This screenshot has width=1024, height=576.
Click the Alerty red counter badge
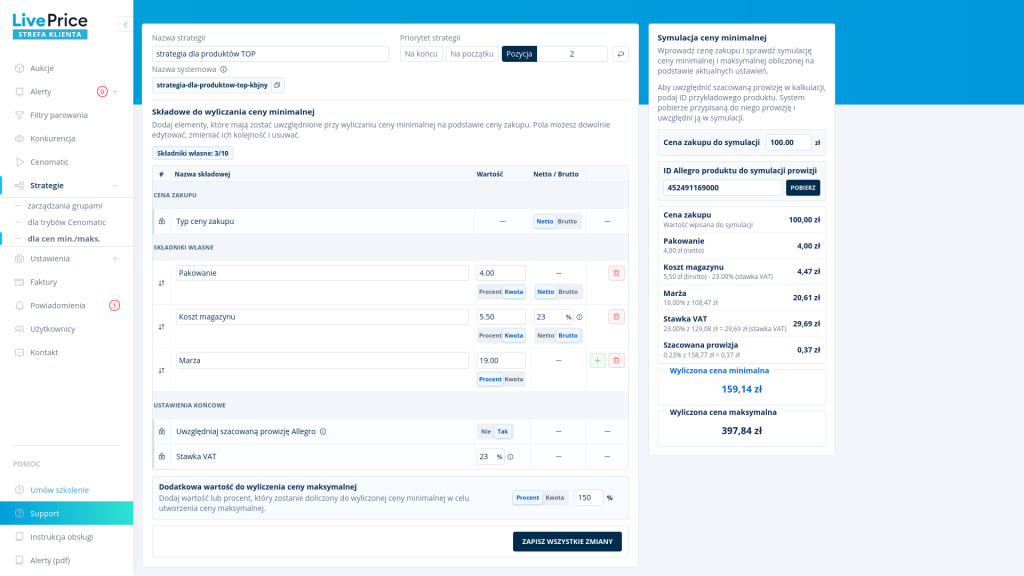[x=102, y=91]
